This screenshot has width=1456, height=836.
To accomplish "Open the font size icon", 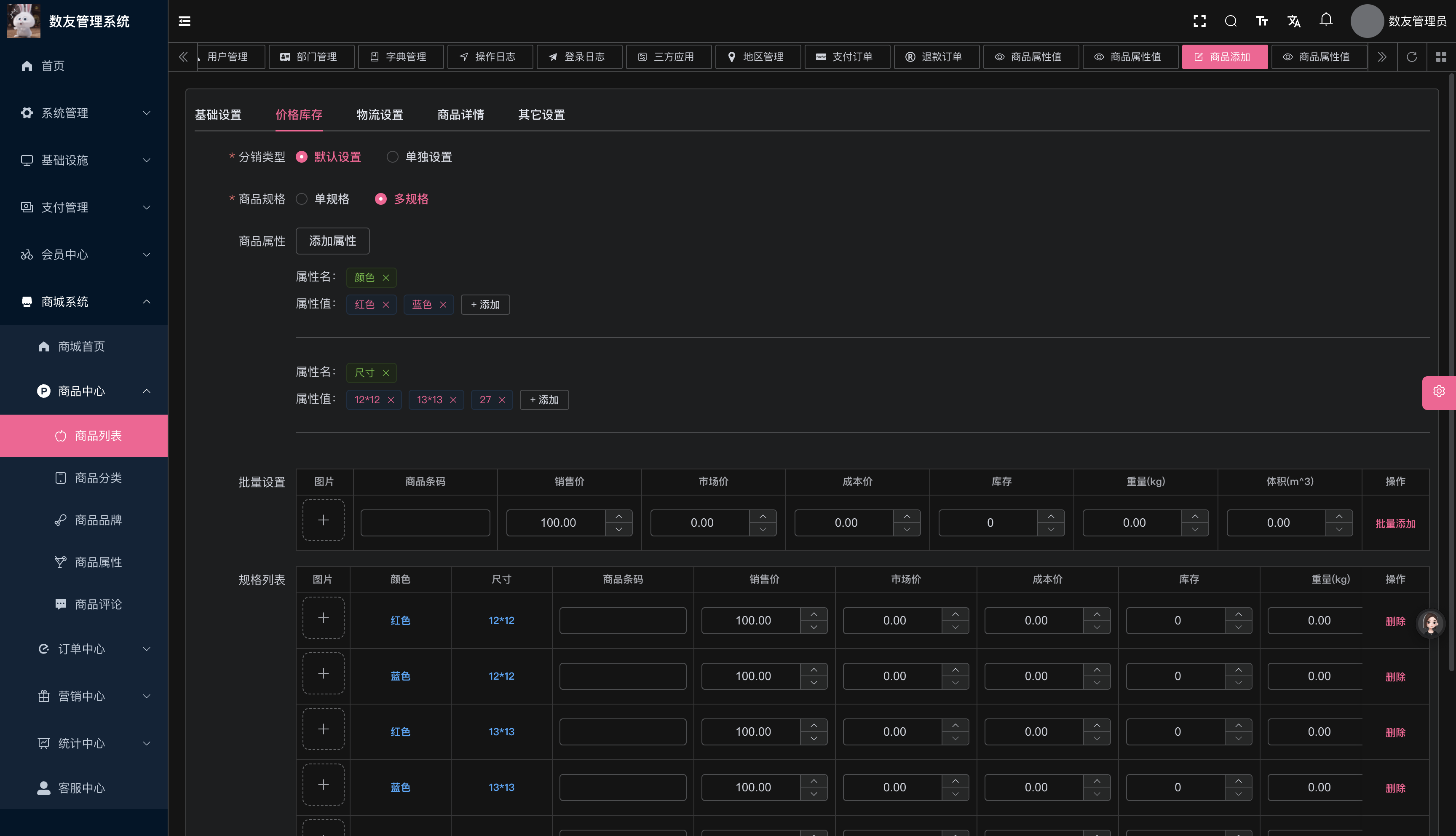I will tap(1261, 21).
